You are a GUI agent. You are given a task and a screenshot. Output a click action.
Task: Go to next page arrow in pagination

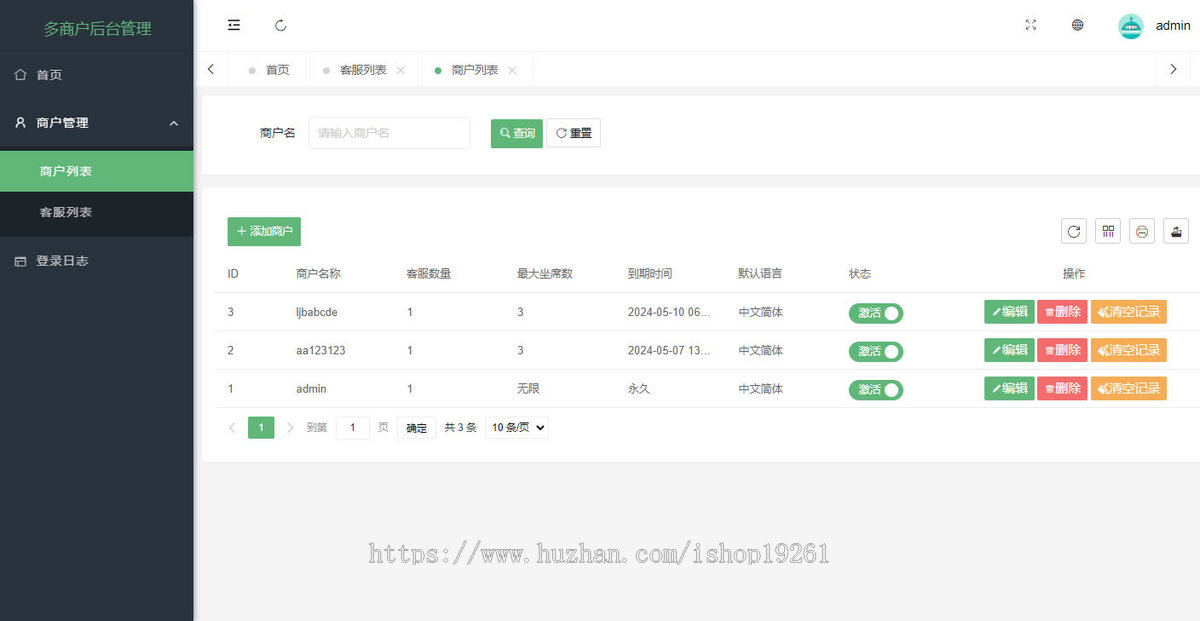(x=290, y=427)
